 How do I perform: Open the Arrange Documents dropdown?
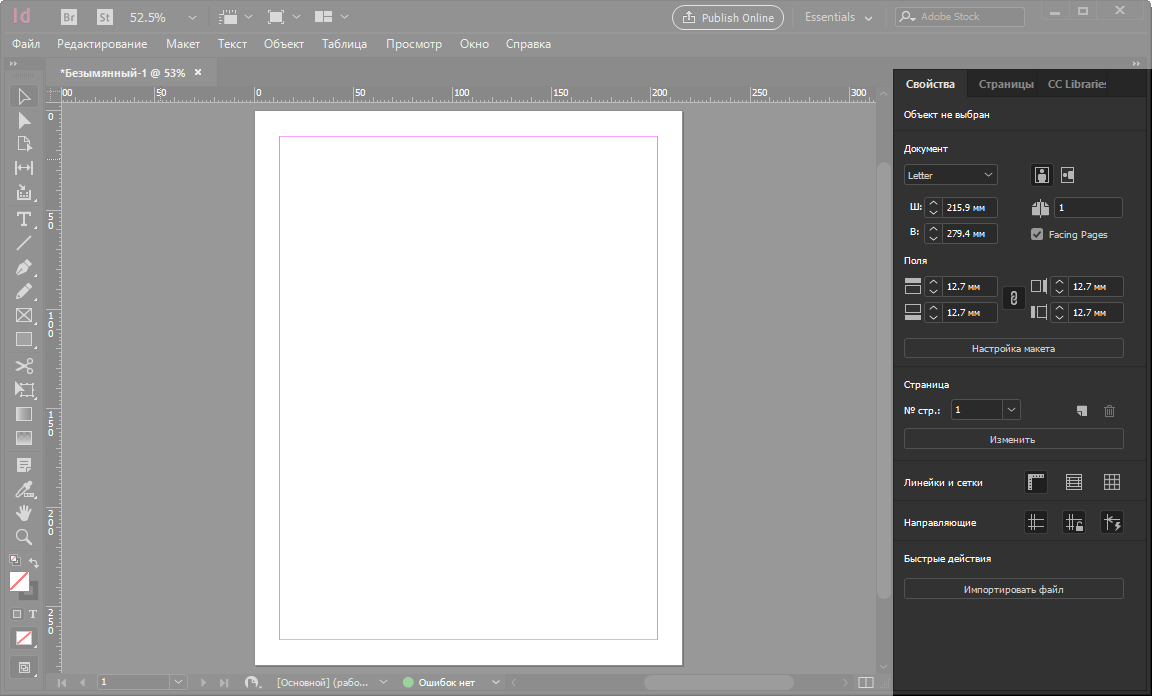tap(331, 17)
